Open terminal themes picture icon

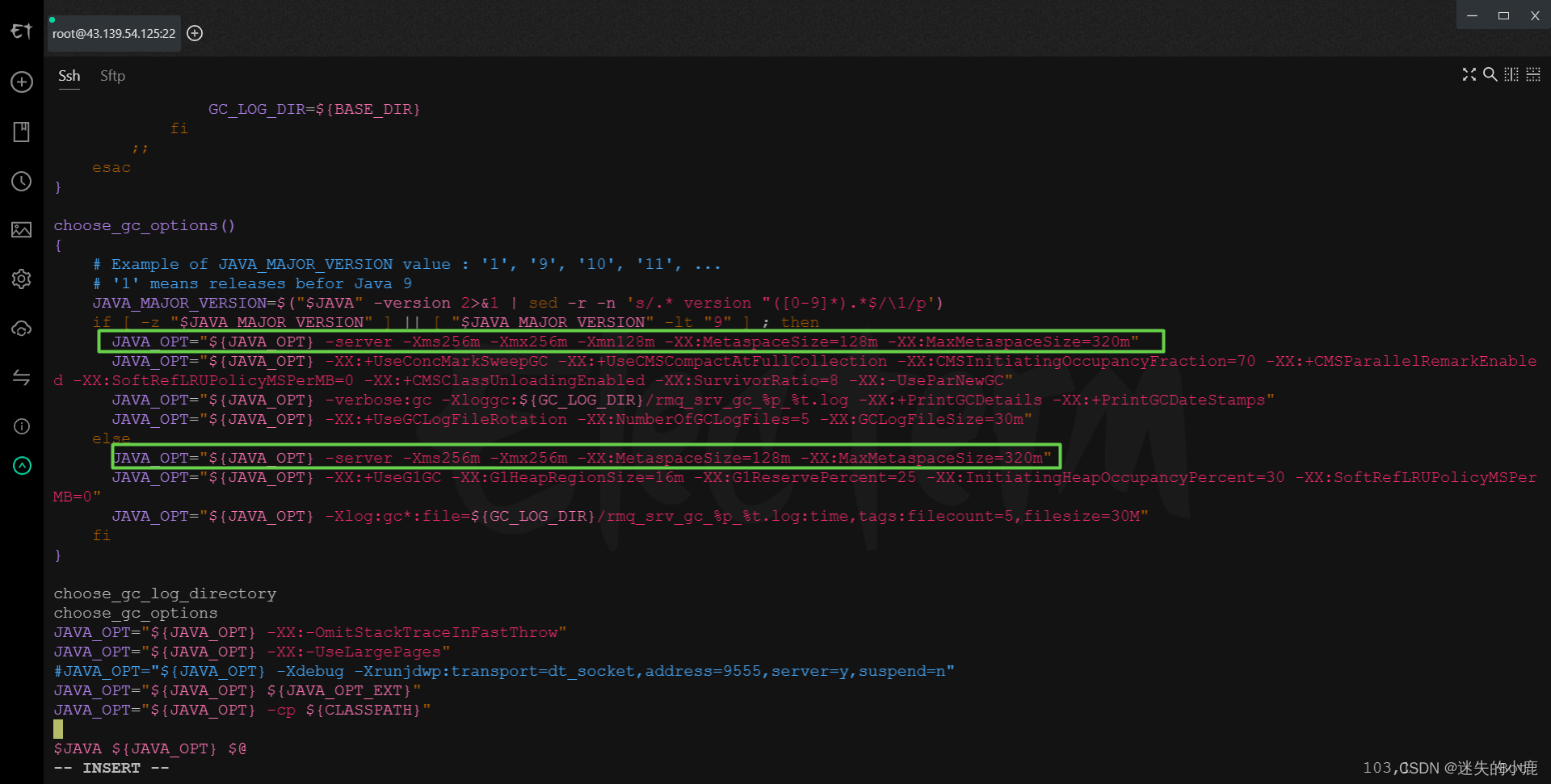tap(22, 230)
